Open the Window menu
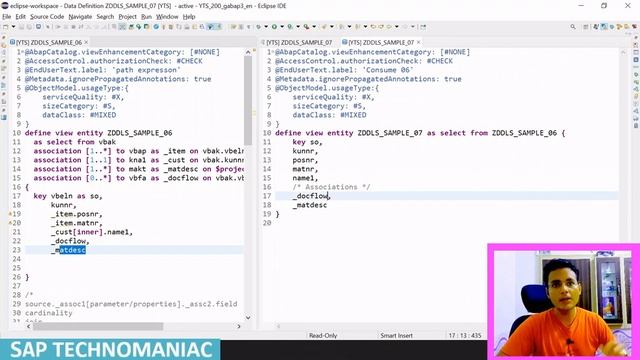This screenshot has height=360, width=640. 167,17
